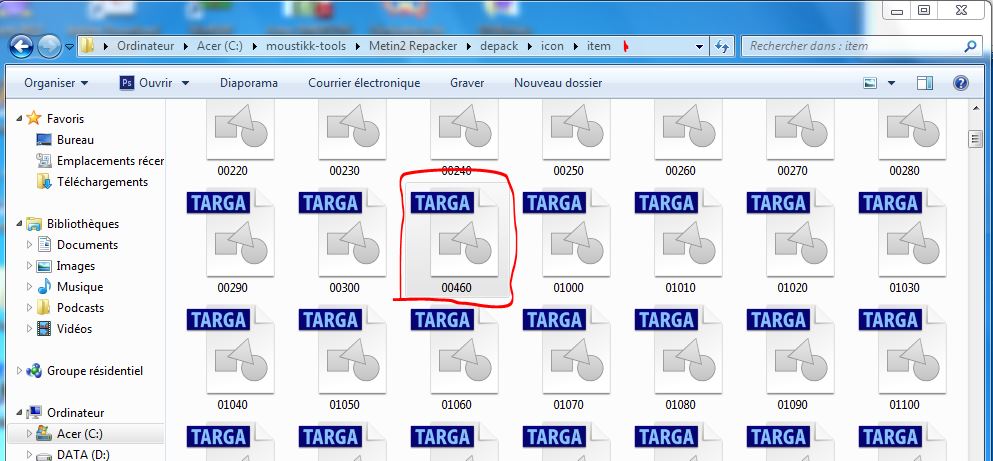Go forward with the Forward arrow button
Image resolution: width=993 pixels, height=461 pixels.
pyautogui.click(x=49, y=46)
